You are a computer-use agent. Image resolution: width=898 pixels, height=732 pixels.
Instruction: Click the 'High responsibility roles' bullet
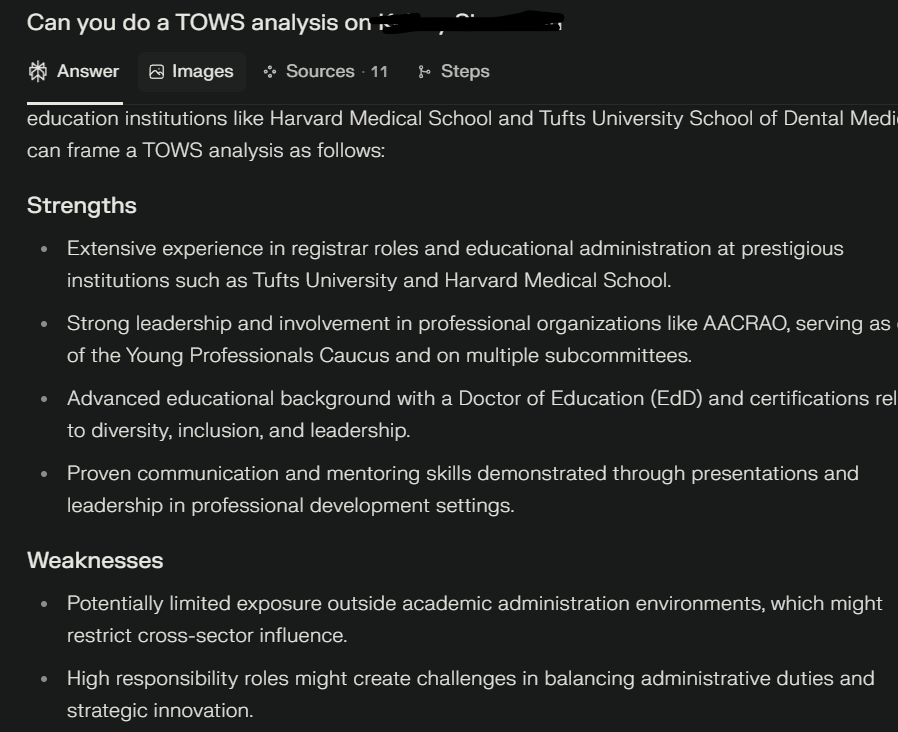470,694
